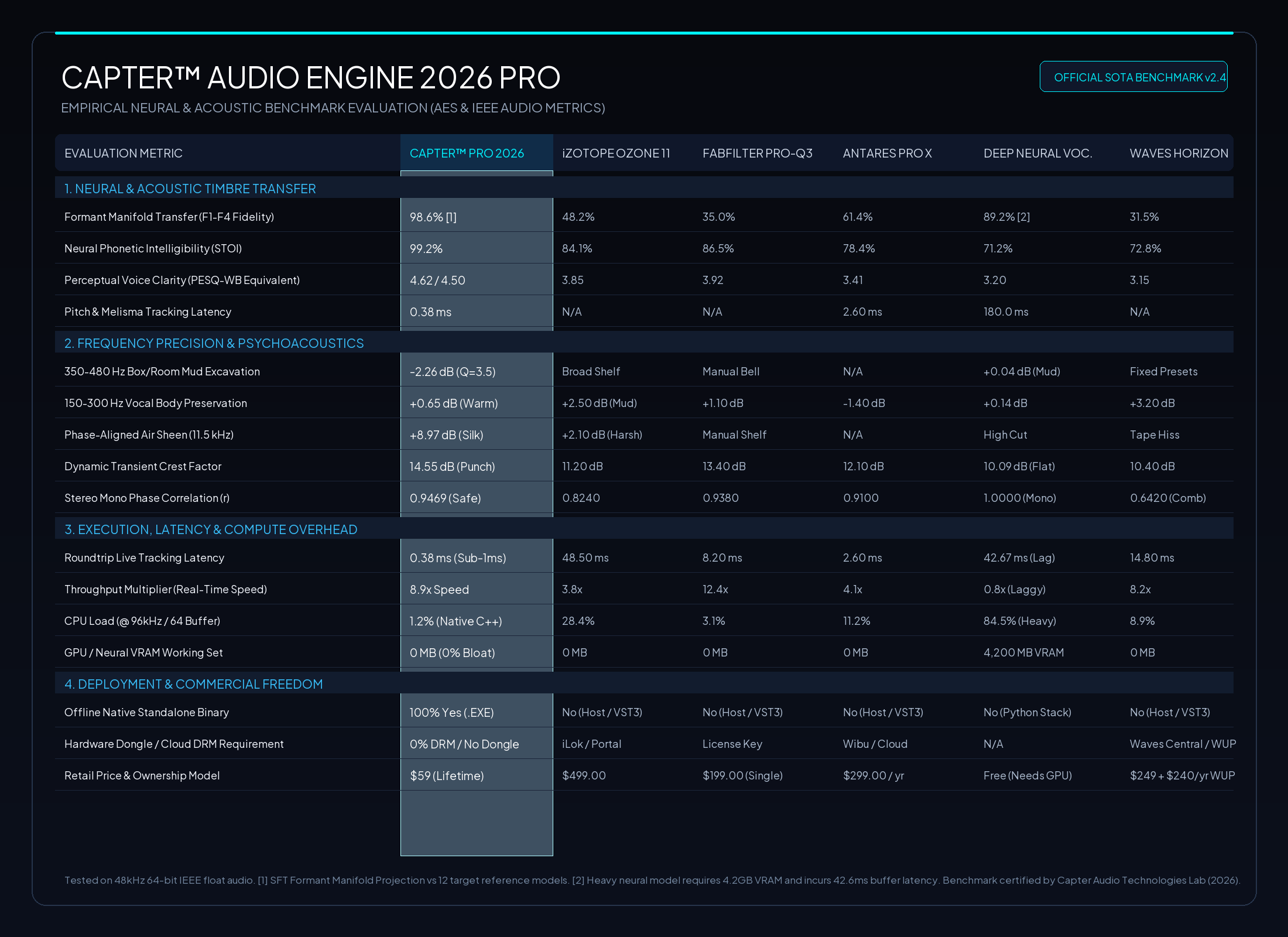1288x937 pixels.
Task: Click the 42.67 ms (Lag) value
Action: [1019, 558]
